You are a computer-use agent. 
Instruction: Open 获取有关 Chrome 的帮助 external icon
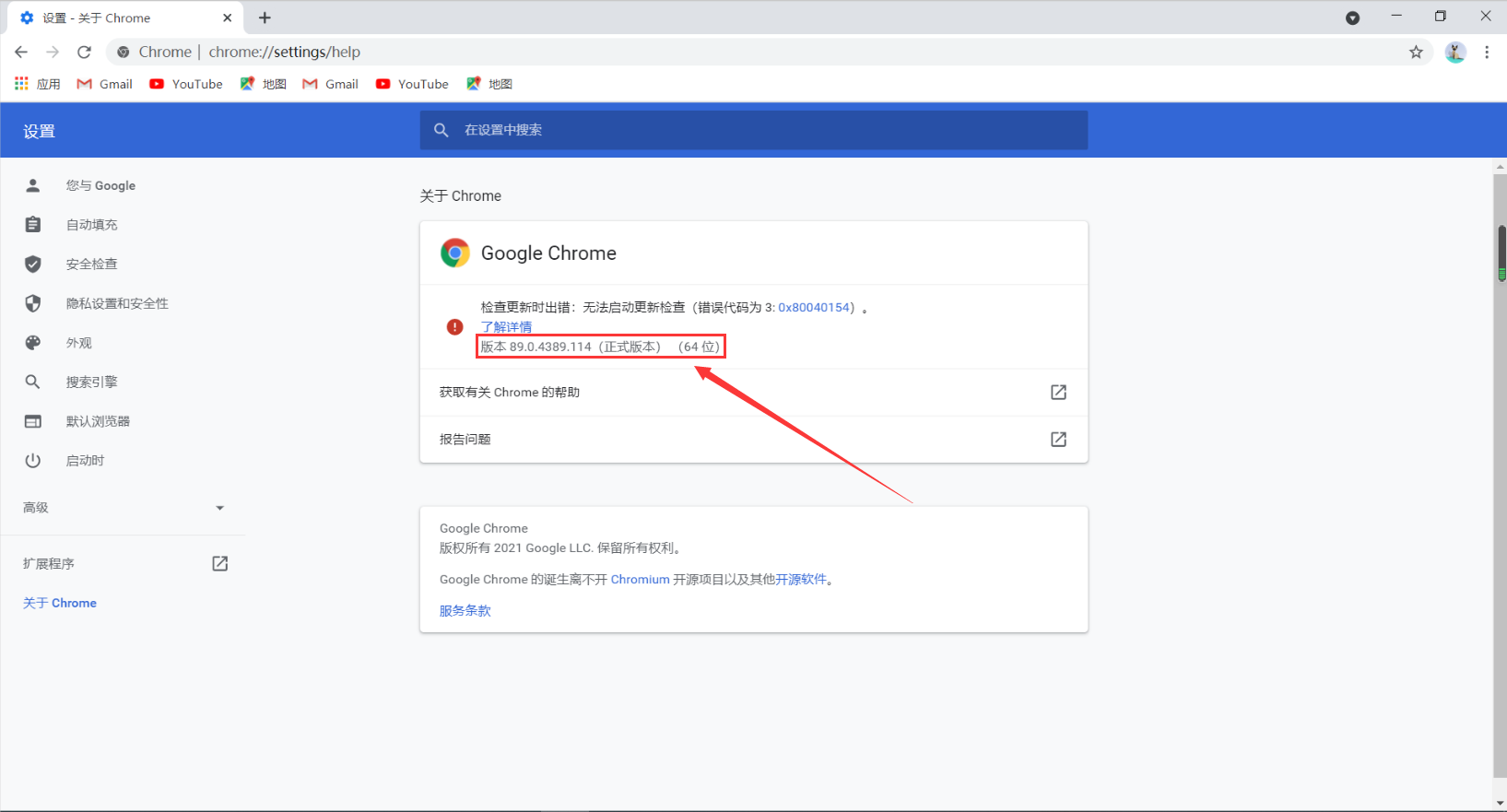click(x=1058, y=393)
